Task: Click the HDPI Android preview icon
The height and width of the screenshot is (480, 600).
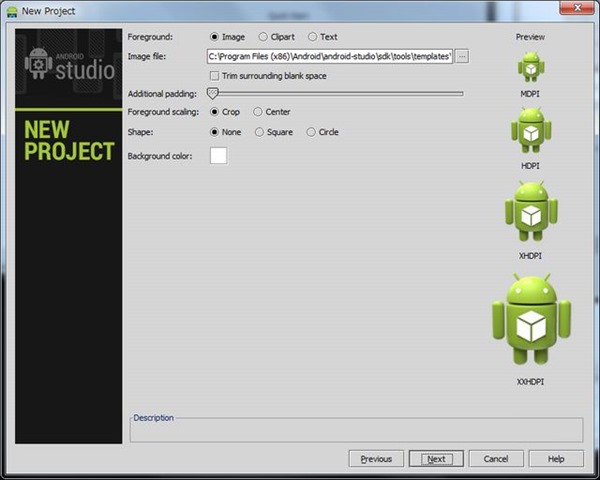Action: 531,129
